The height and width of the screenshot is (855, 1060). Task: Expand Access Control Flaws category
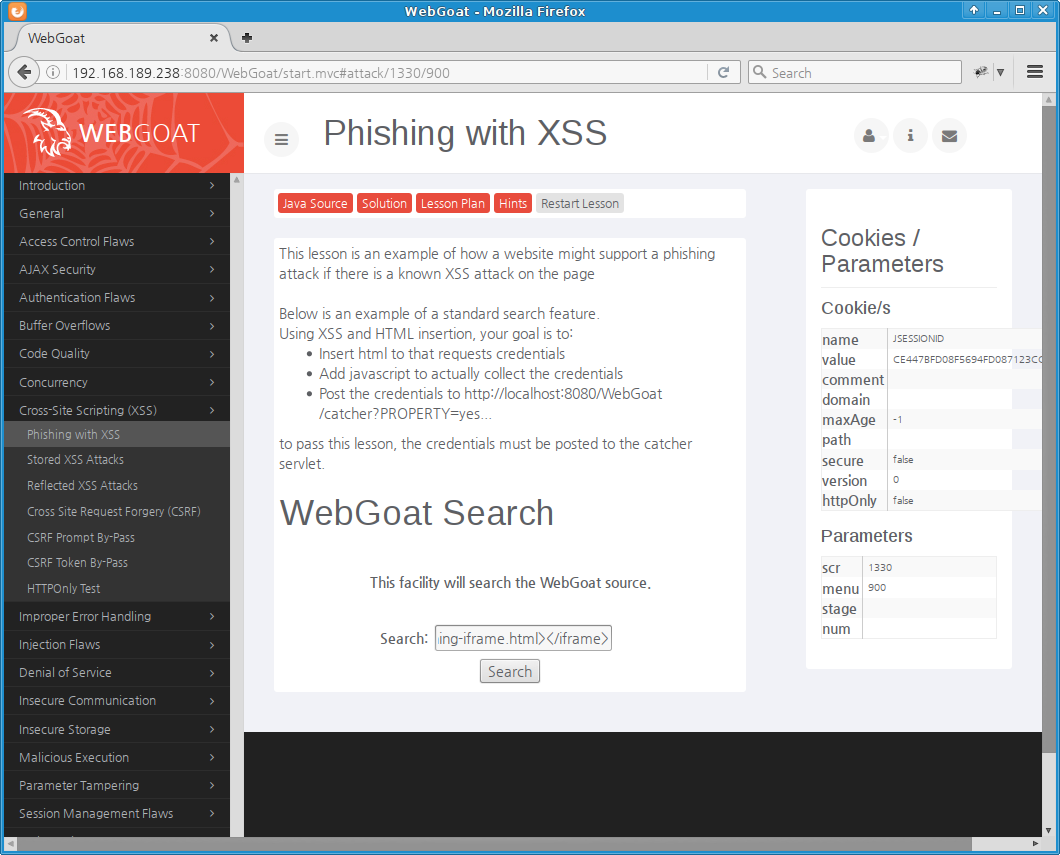(117, 241)
